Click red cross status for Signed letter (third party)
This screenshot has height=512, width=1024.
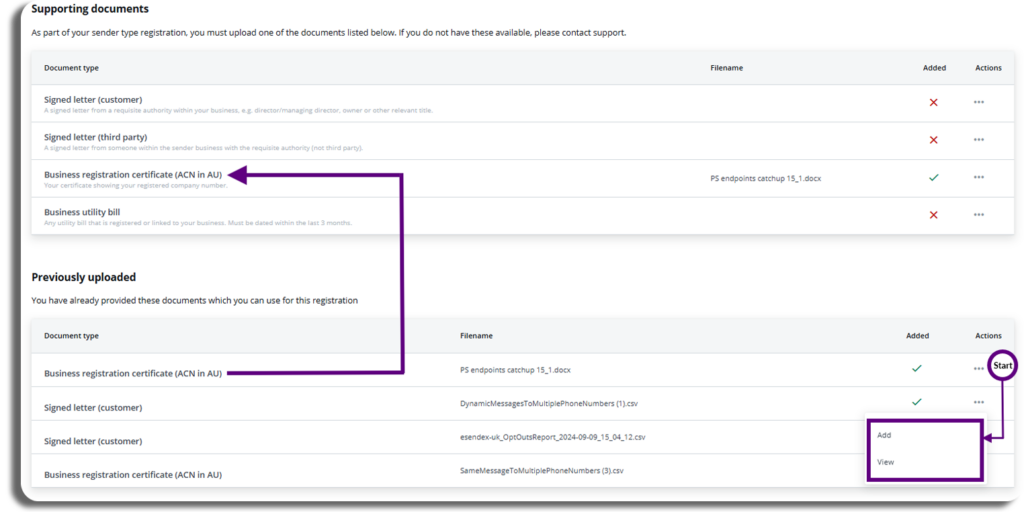[x=933, y=140]
